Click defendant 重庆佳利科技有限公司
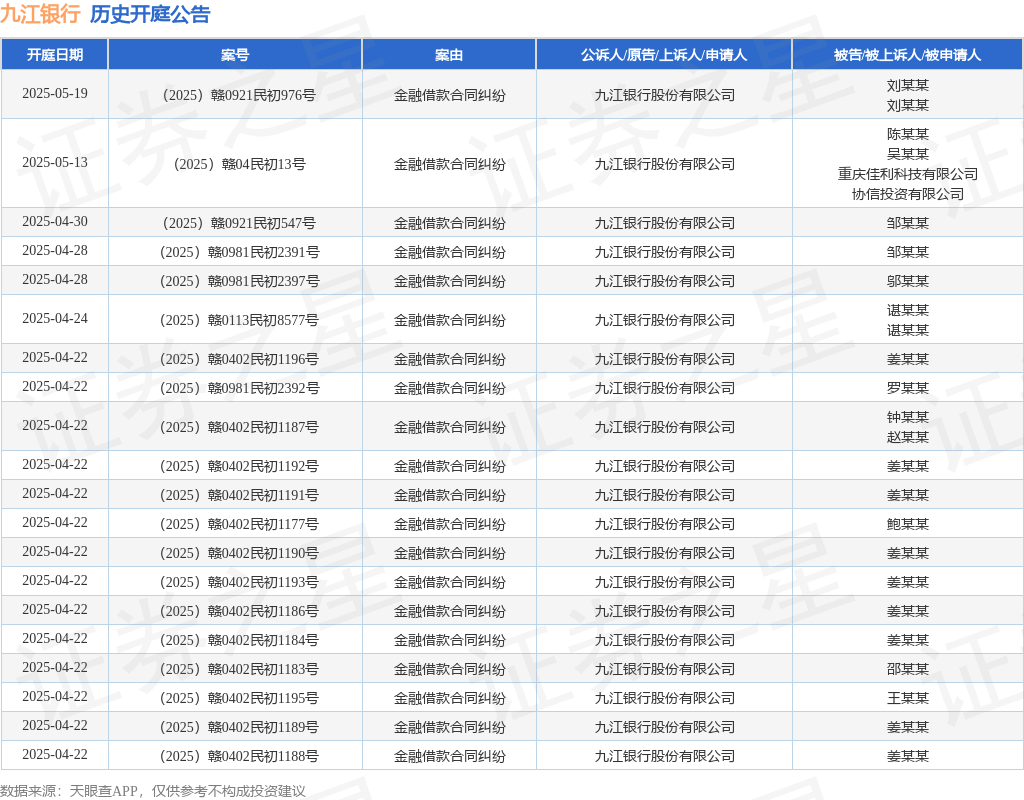Viewport: 1024px width, 800px height. 908,174
